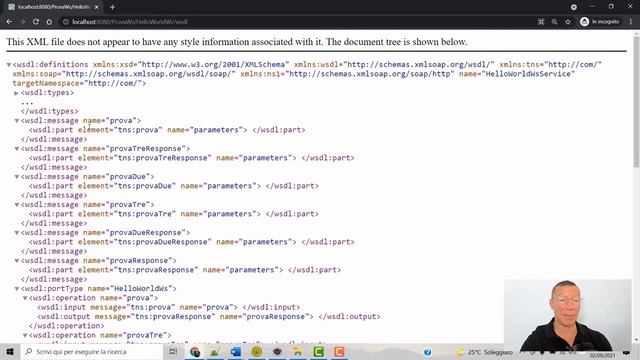Click the text name="HelloWorldWsService"
Image resolution: width=640 pixels, height=360 pixels.
(x=517, y=74)
